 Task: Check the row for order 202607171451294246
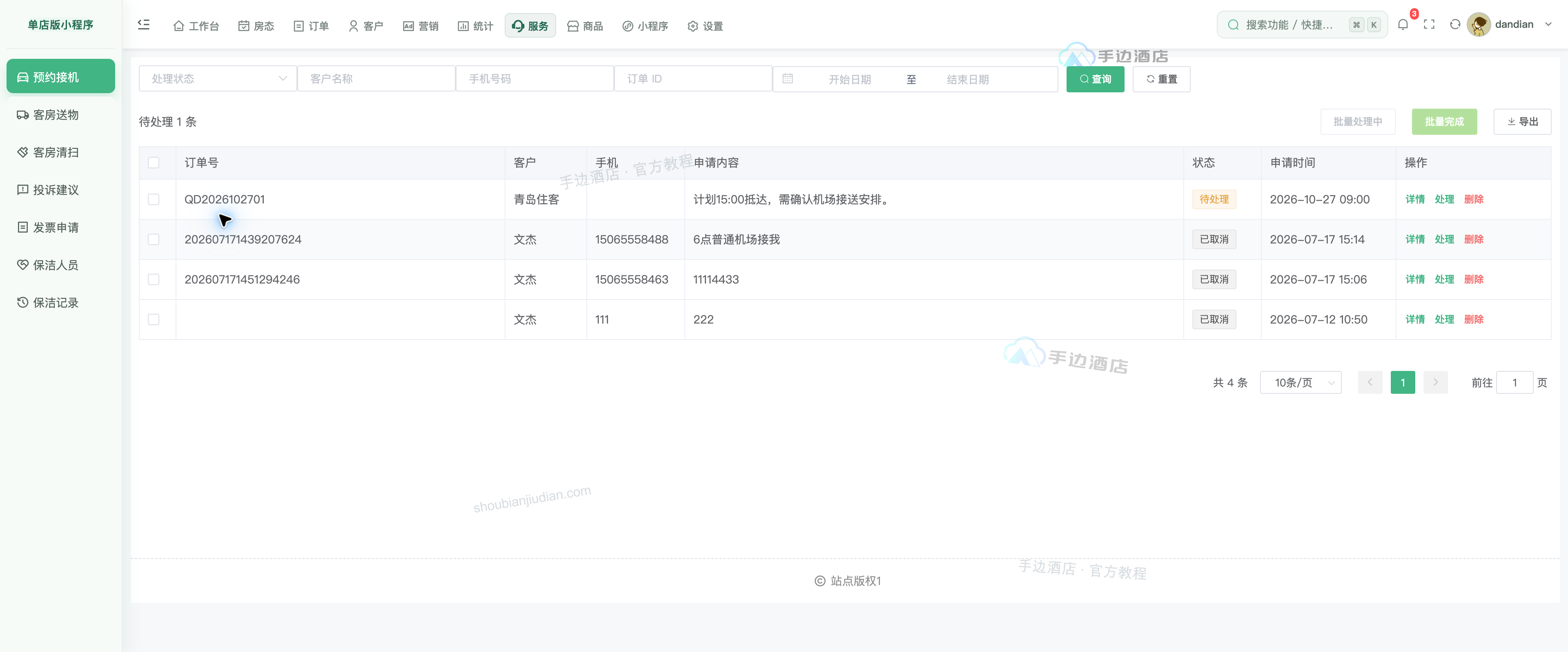coord(154,279)
